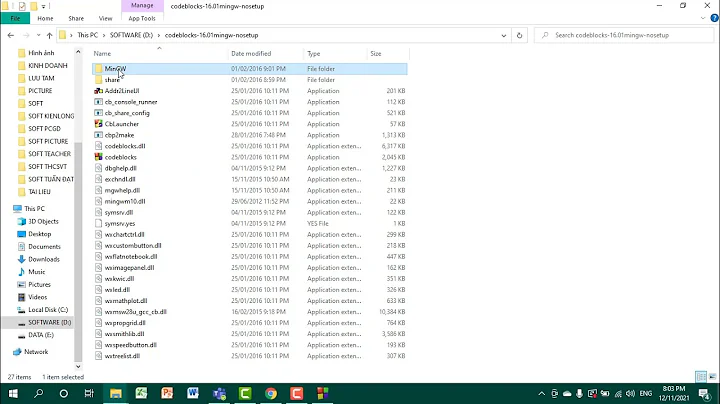Select the cb_console_runner application icon

coord(98,102)
